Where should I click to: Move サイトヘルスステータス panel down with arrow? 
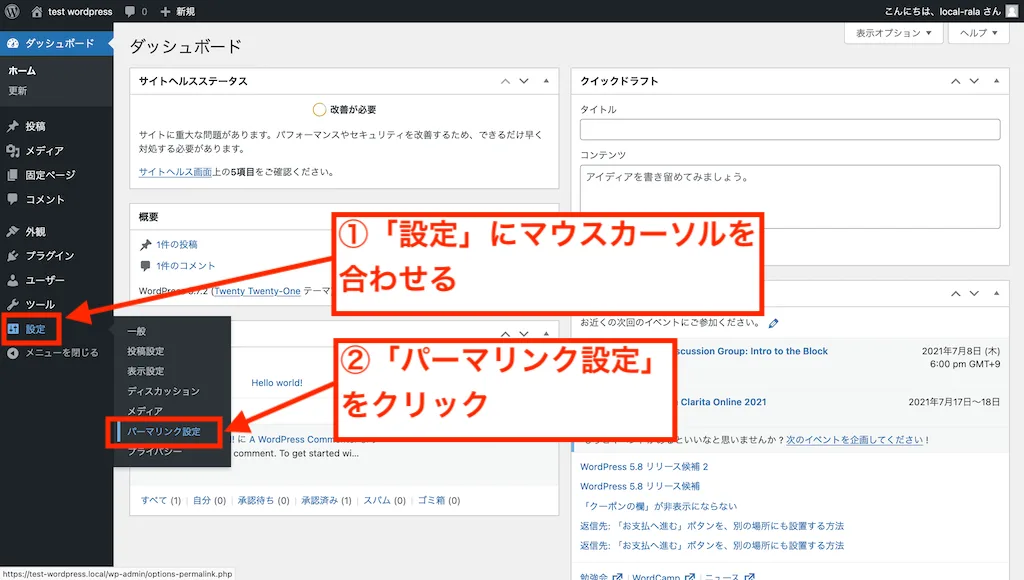click(x=524, y=81)
